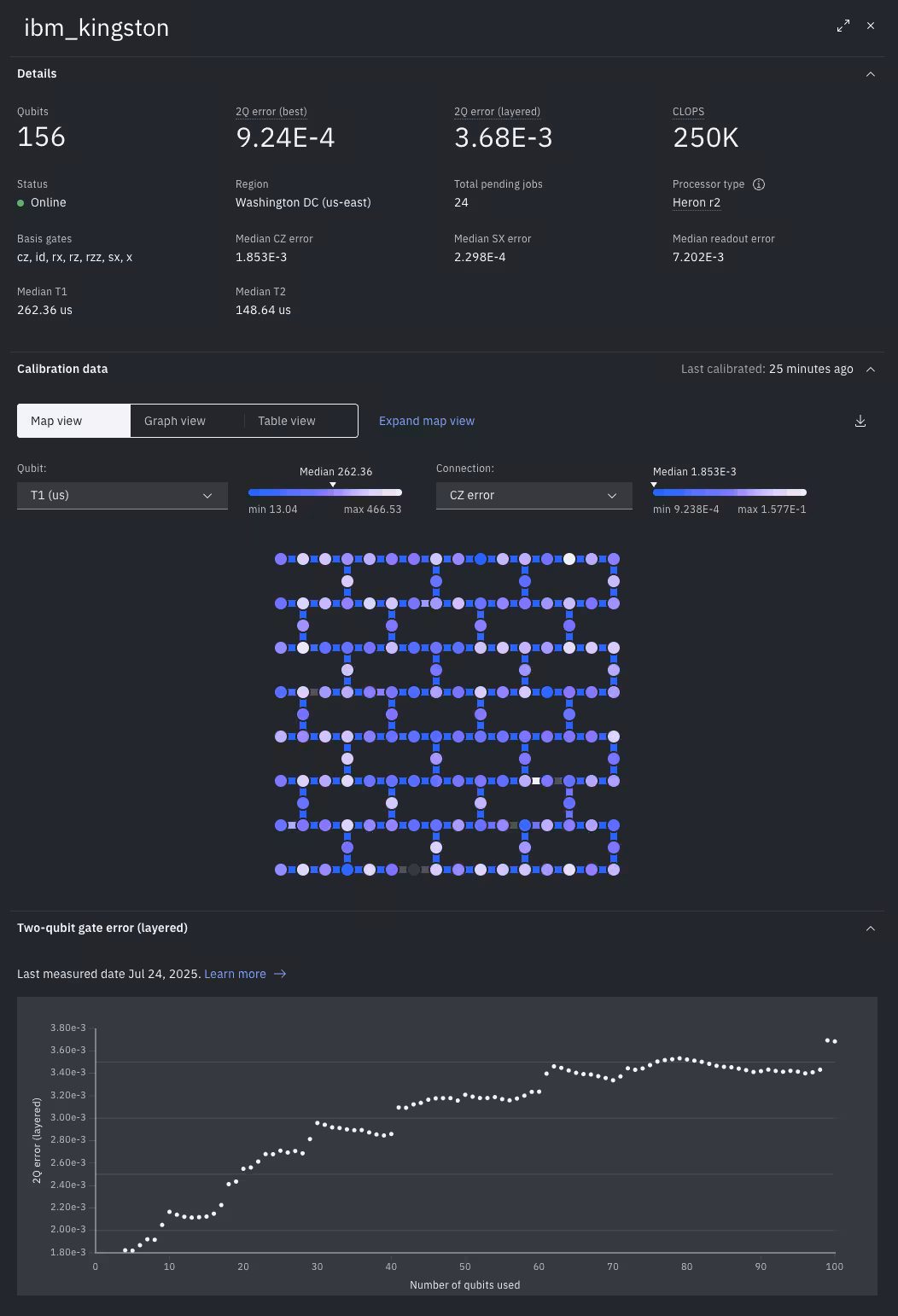Click the Last measured date Jul 24, 2025 text
898x1316 pixels.
click(109, 974)
